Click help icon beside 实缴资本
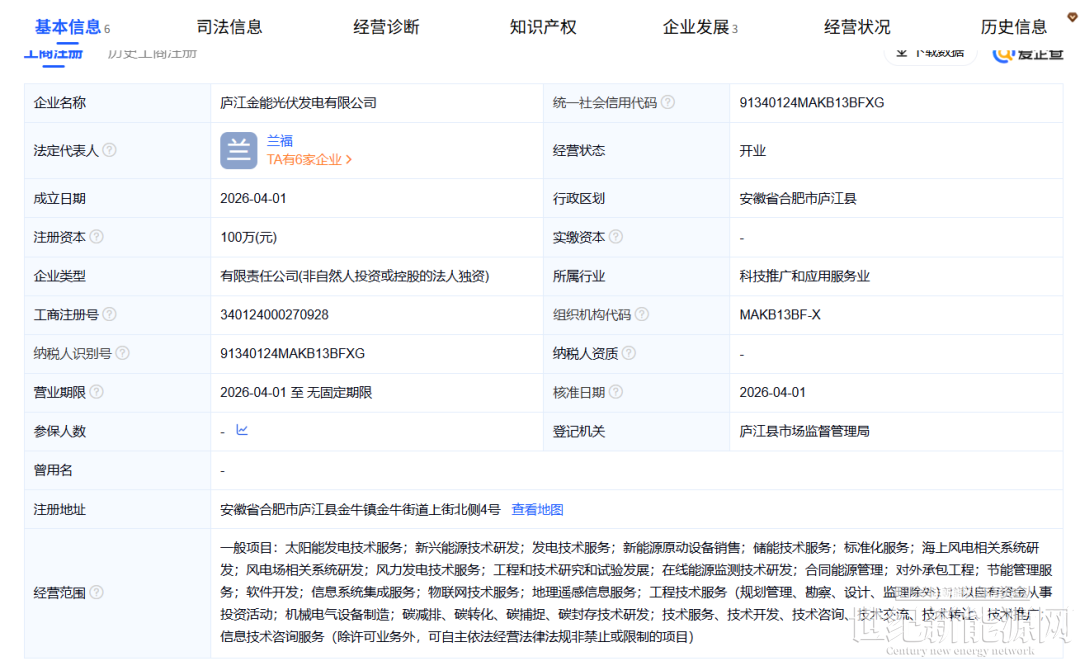 (x=616, y=237)
